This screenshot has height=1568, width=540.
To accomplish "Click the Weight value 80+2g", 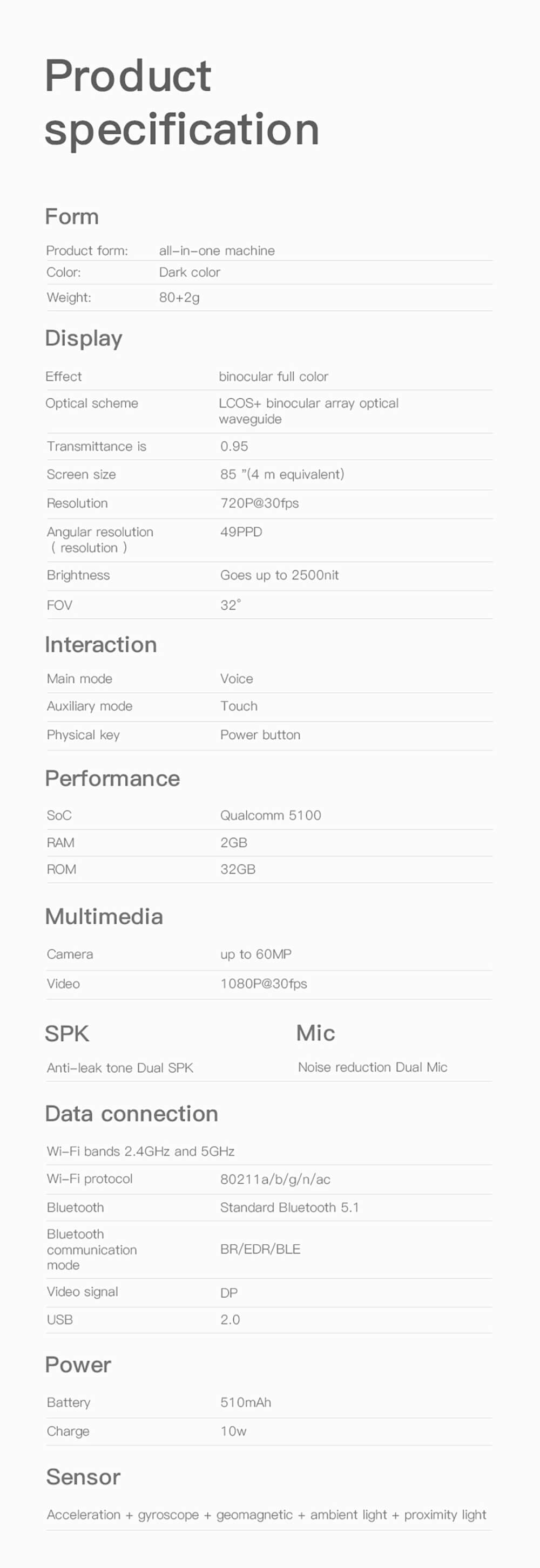I will click(179, 298).
